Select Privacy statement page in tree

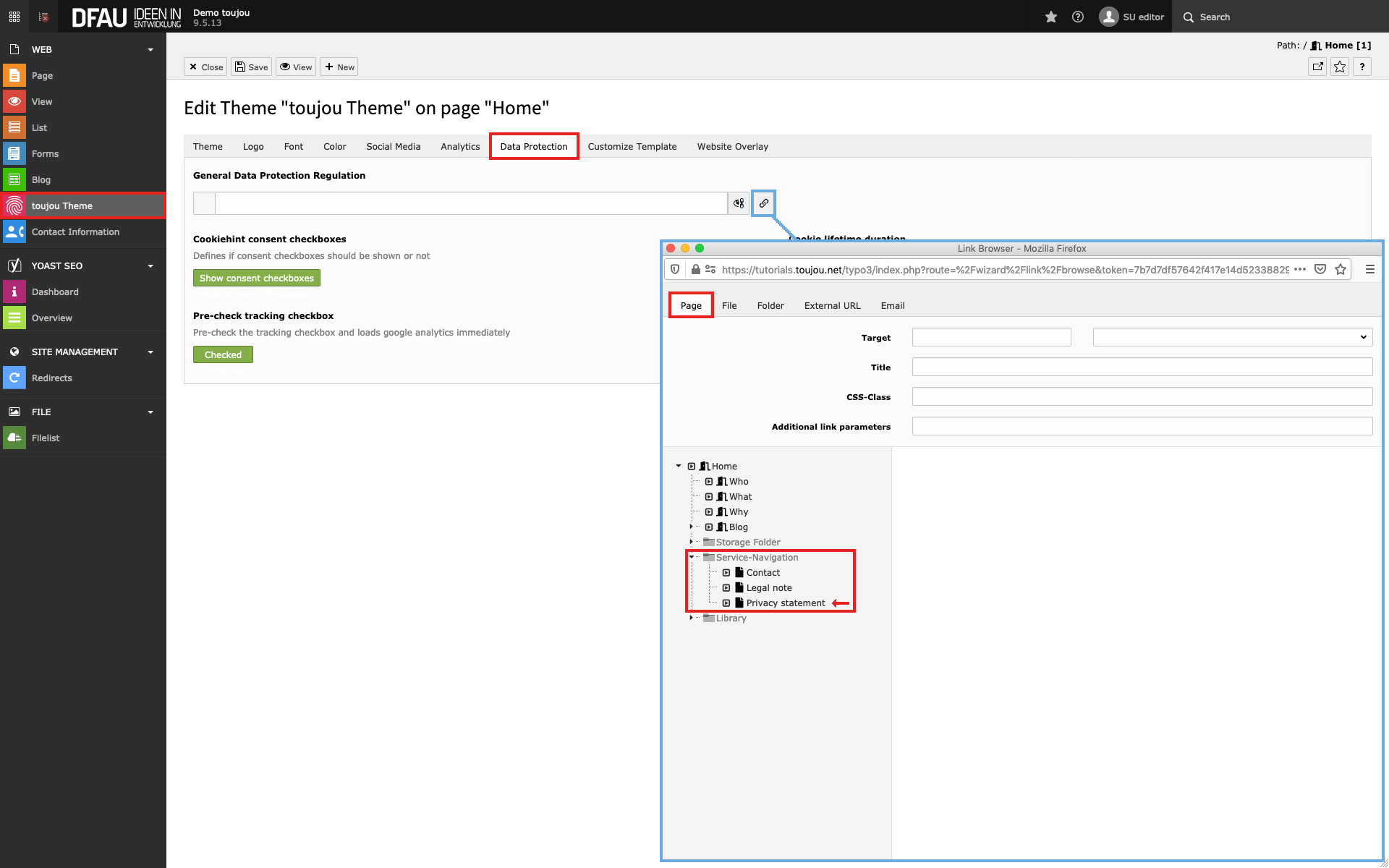point(785,603)
